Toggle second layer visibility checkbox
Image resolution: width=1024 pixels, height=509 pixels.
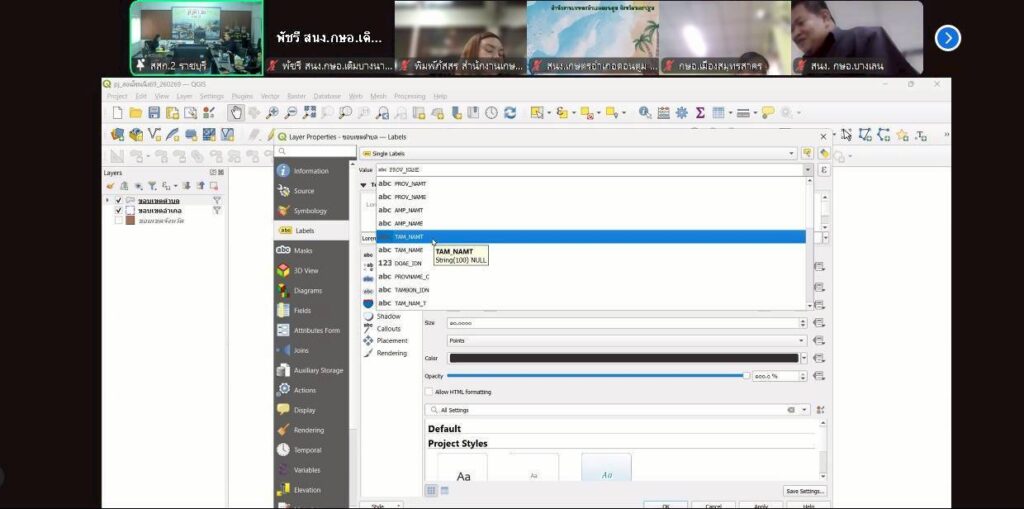click(119, 210)
